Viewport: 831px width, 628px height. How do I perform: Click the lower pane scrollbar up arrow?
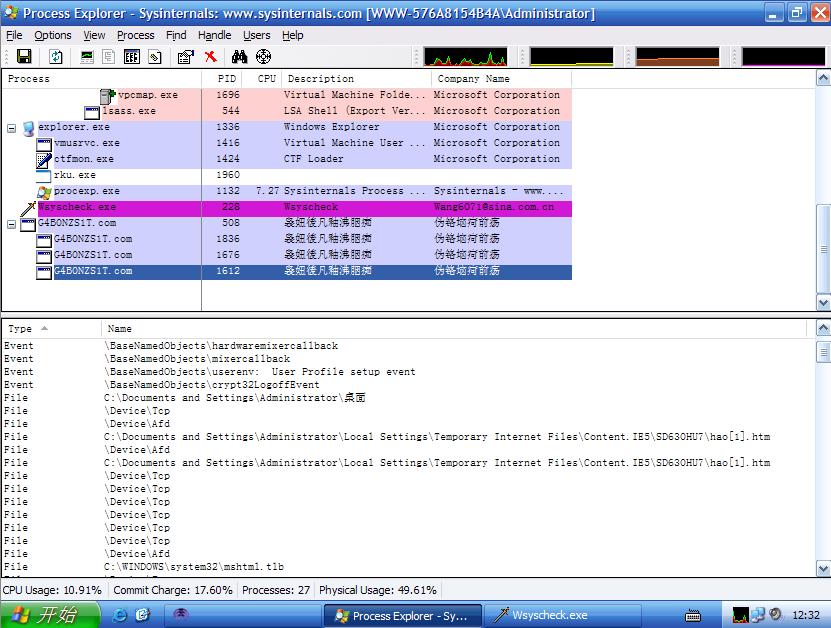coord(823,328)
